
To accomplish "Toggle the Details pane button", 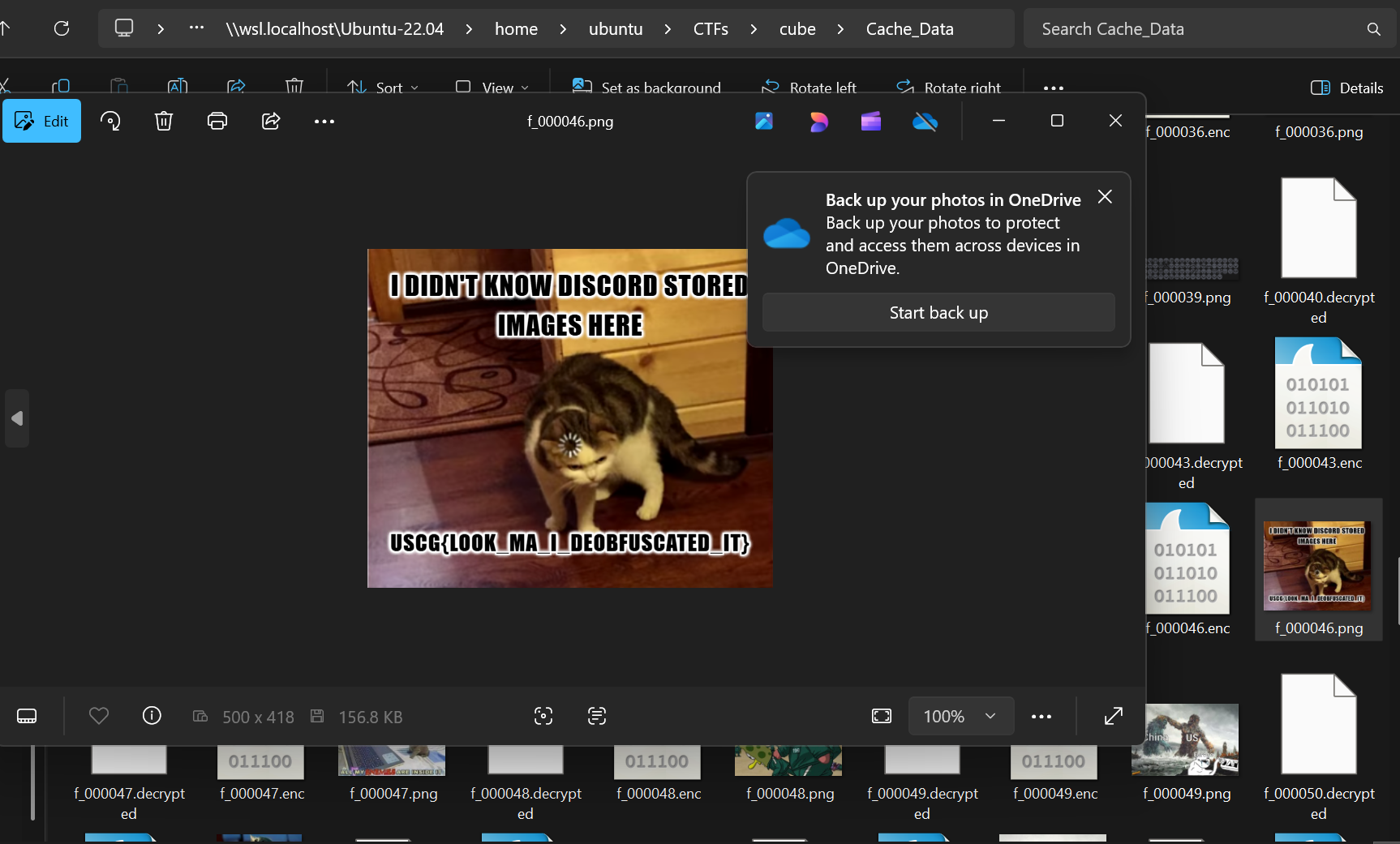I will (1347, 88).
